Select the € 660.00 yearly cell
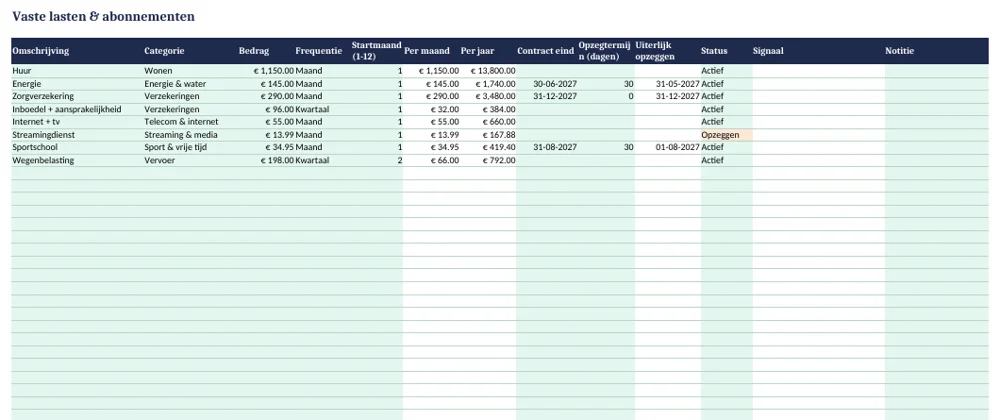This screenshot has height=420, width=1000. click(488, 122)
